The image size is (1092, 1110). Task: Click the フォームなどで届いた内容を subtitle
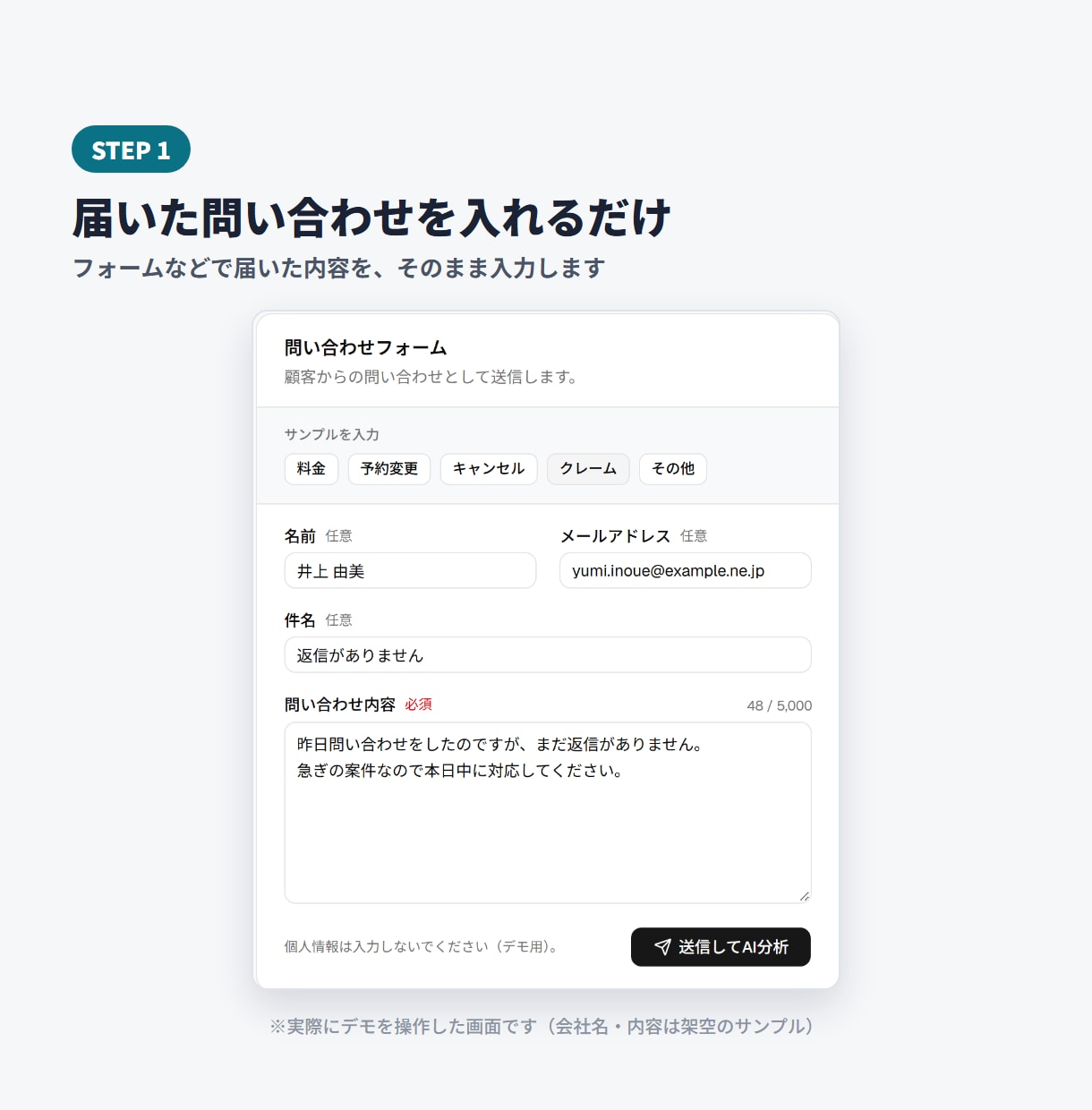click(338, 268)
